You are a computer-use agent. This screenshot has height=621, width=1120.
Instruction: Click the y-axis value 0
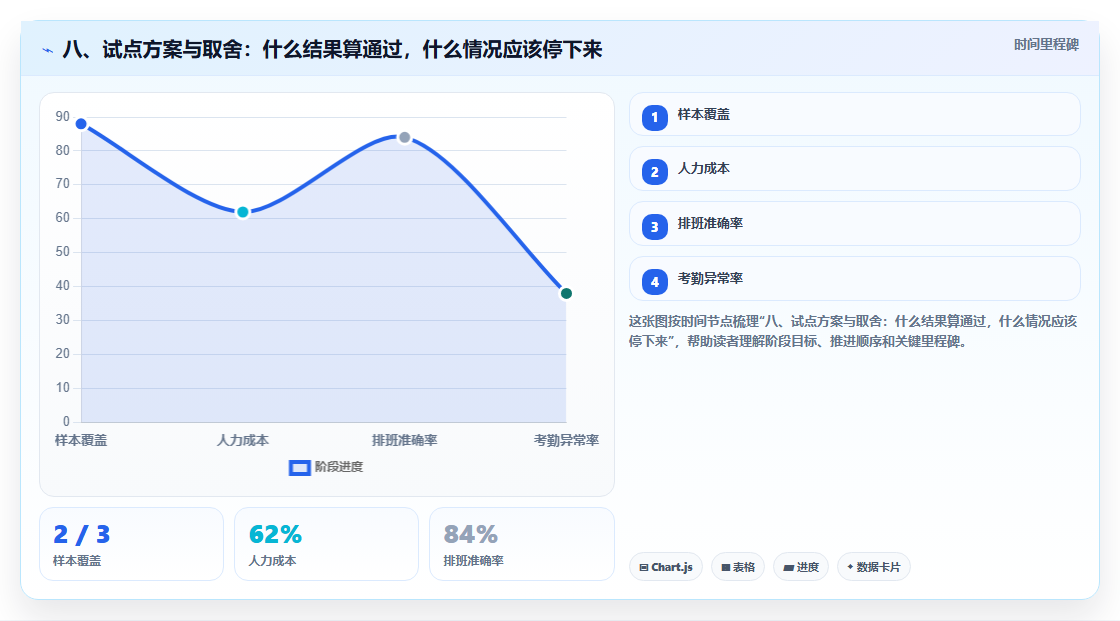pos(66,421)
